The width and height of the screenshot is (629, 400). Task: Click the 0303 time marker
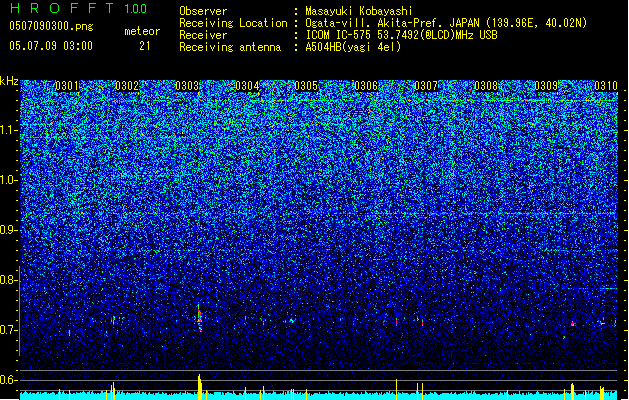coord(187,86)
